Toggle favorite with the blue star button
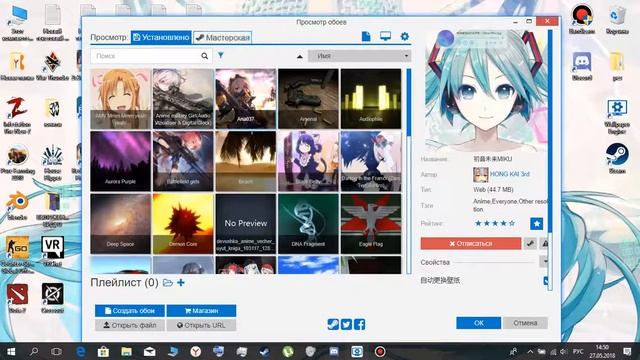The height and width of the screenshot is (360, 640). pos(536,223)
